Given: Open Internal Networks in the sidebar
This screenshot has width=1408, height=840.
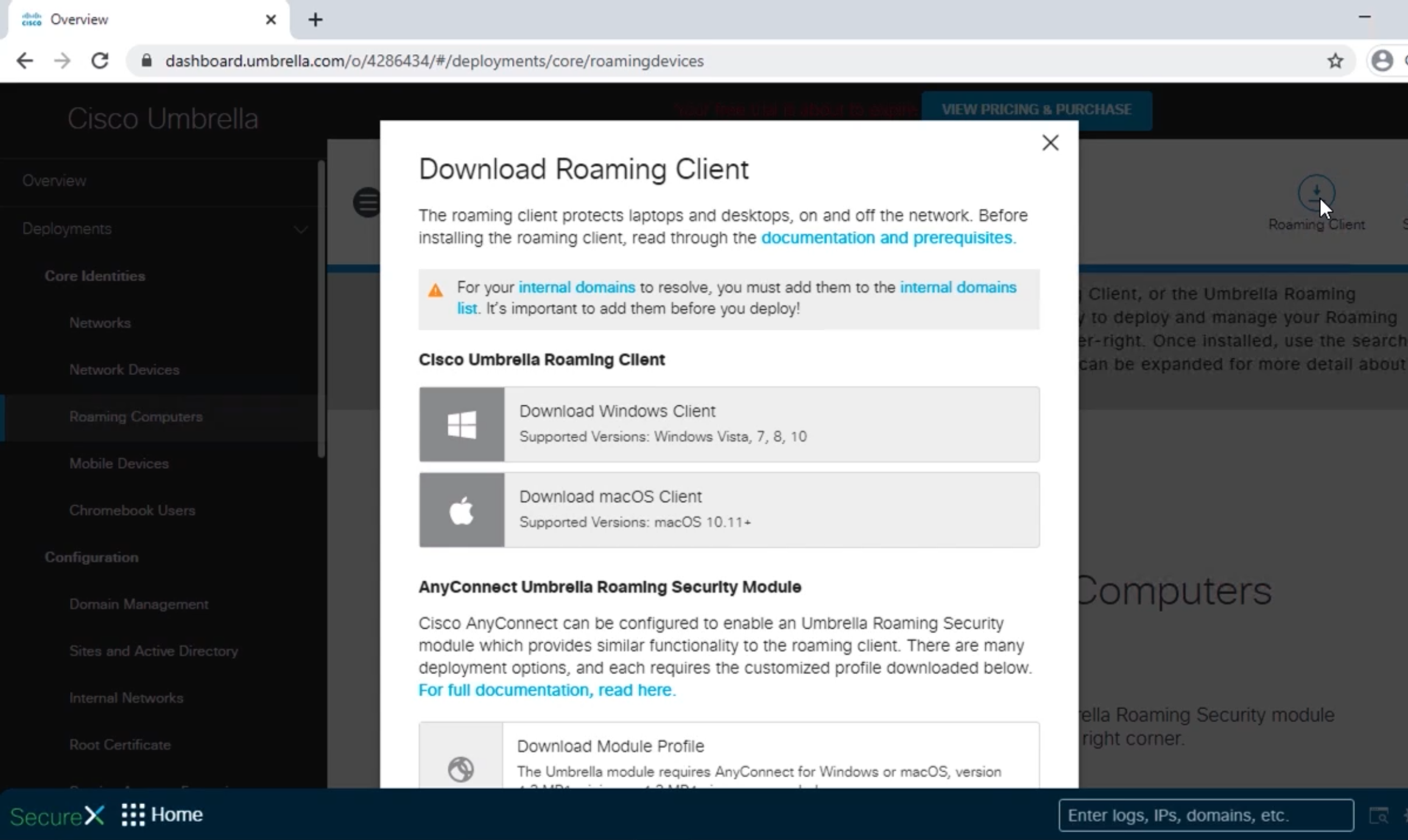Looking at the screenshot, I should (x=126, y=698).
